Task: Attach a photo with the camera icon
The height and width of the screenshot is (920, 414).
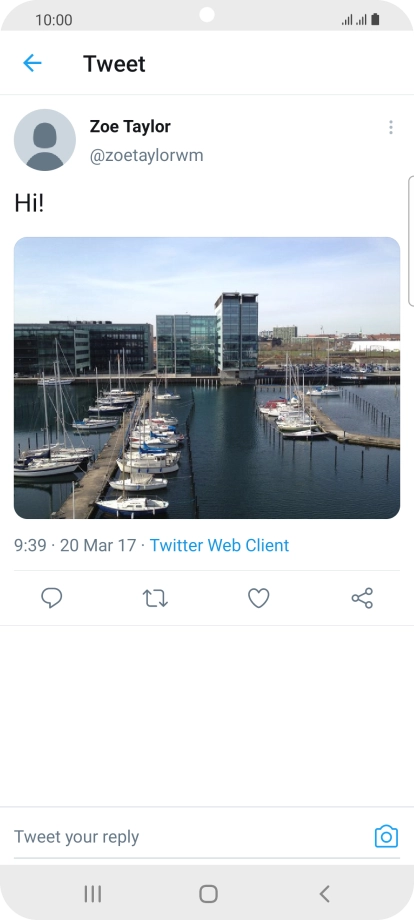Action: [x=386, y=837]
